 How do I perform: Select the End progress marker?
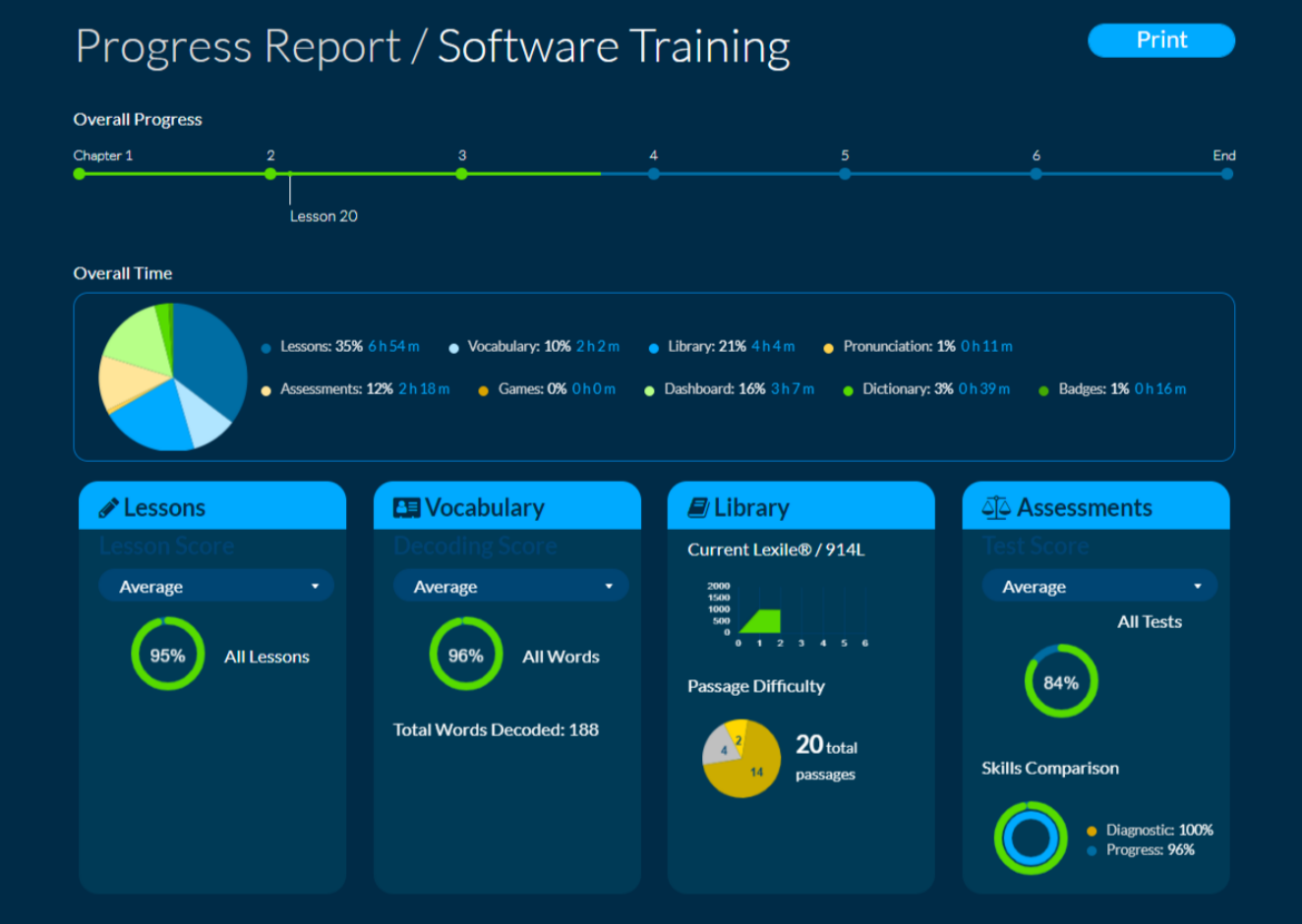point(1226,174)
